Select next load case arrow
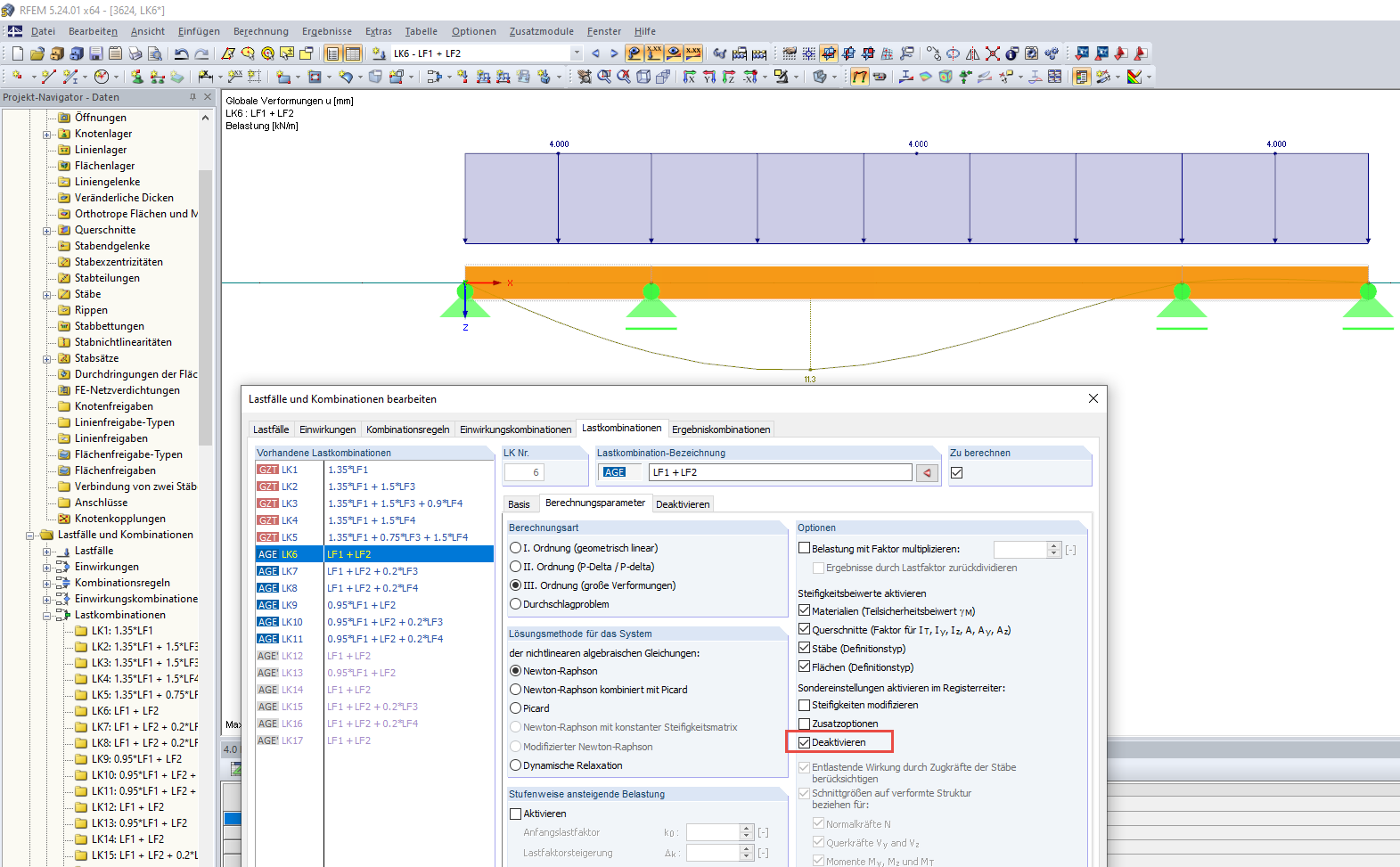The height and width of the screenshot is (867, 1400). [613, 53]
